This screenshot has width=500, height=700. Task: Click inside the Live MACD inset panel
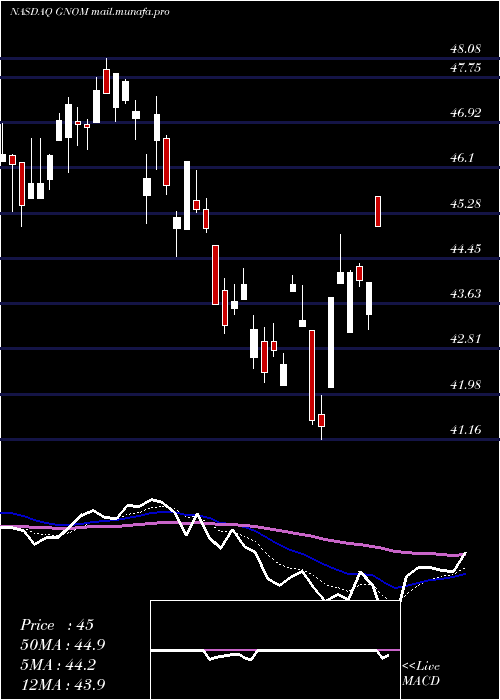coord(275,650)
